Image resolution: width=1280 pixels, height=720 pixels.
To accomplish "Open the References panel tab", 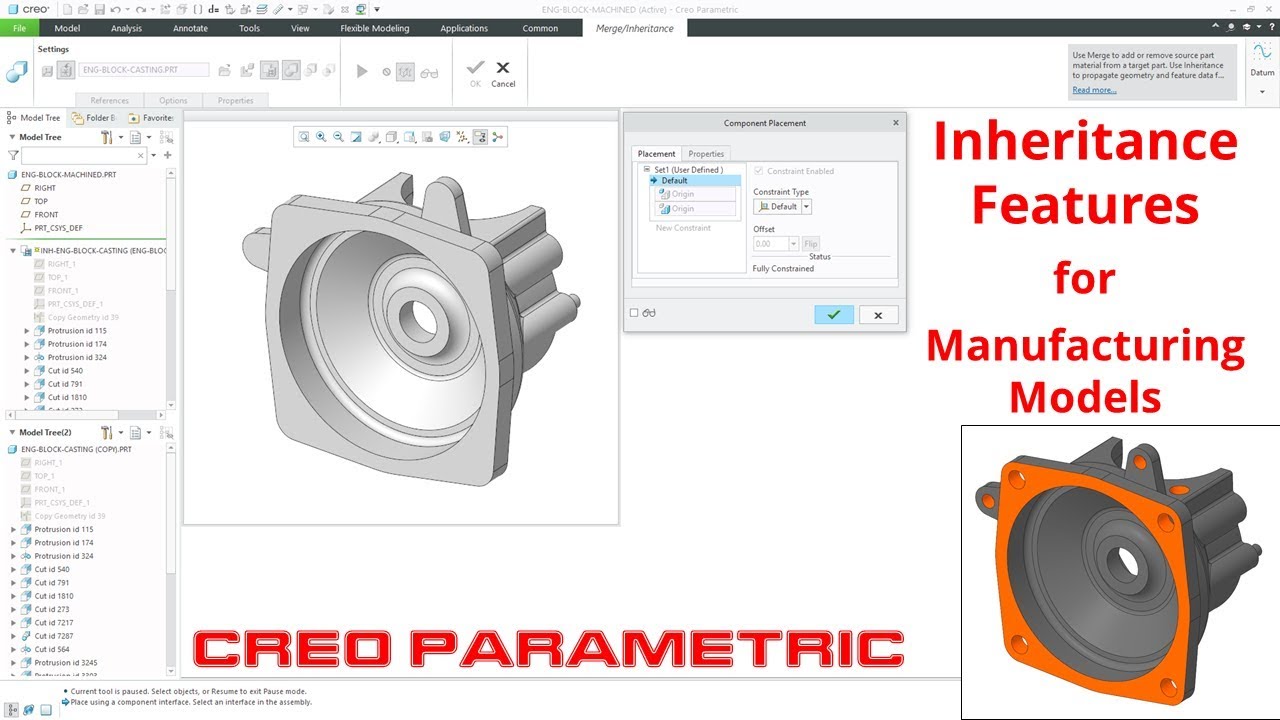I will pos(109,100).
